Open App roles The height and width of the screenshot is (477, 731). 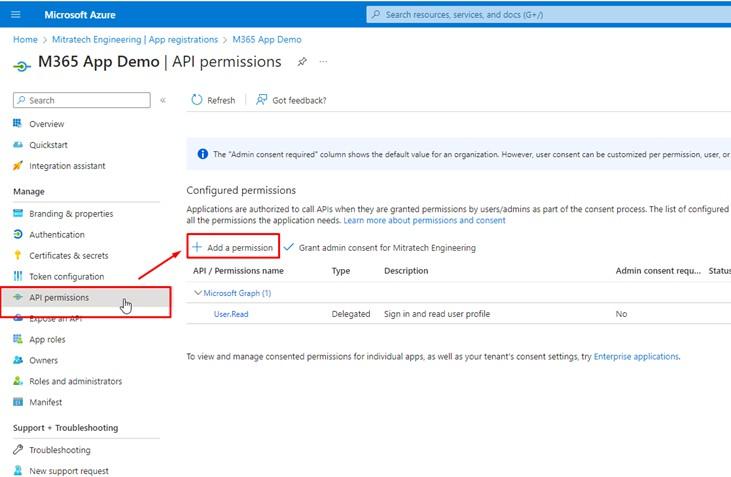(47, 339)
